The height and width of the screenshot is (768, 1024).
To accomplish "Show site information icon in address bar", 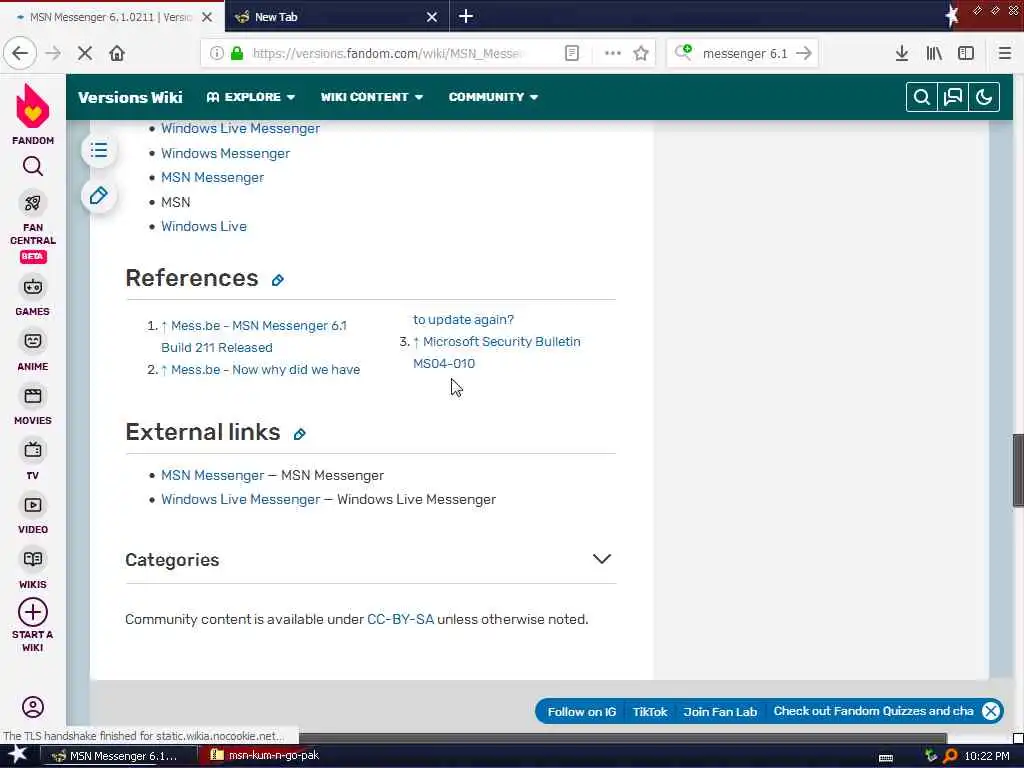I will coord(216,53).
